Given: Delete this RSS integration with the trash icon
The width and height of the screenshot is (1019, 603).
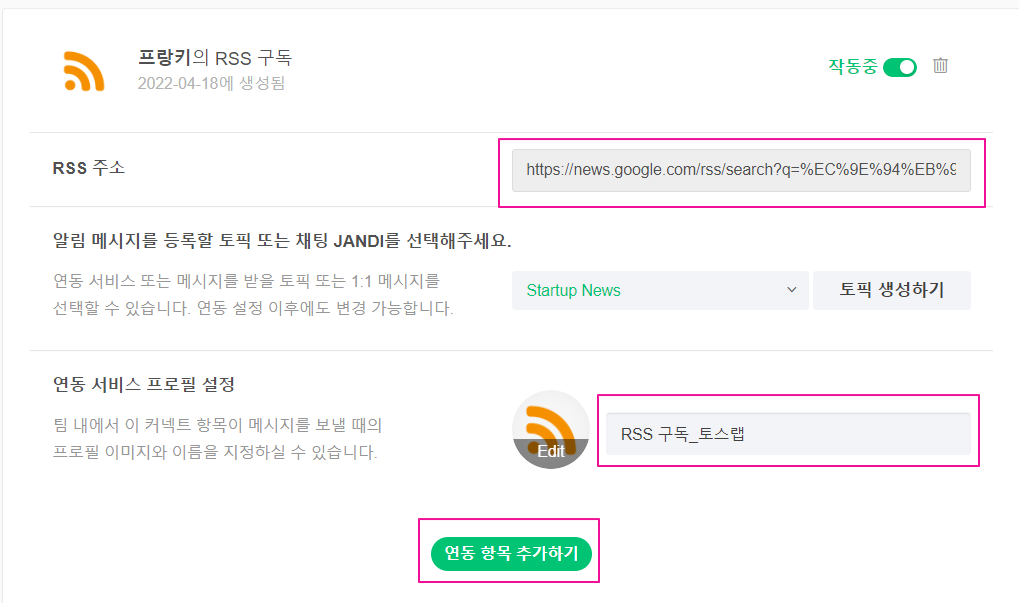Looking at the screenshot, I should 940,66.
